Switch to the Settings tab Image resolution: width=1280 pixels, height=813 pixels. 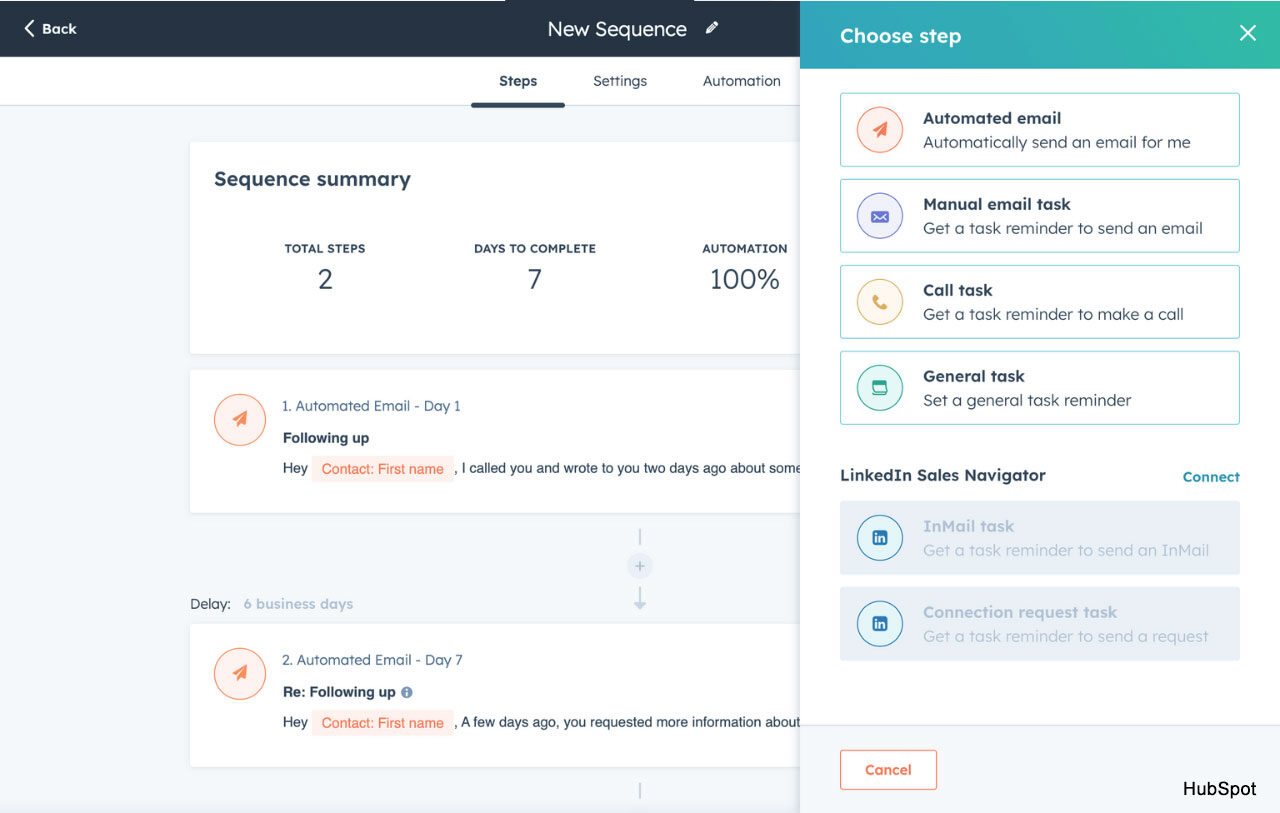coord(619,81)
